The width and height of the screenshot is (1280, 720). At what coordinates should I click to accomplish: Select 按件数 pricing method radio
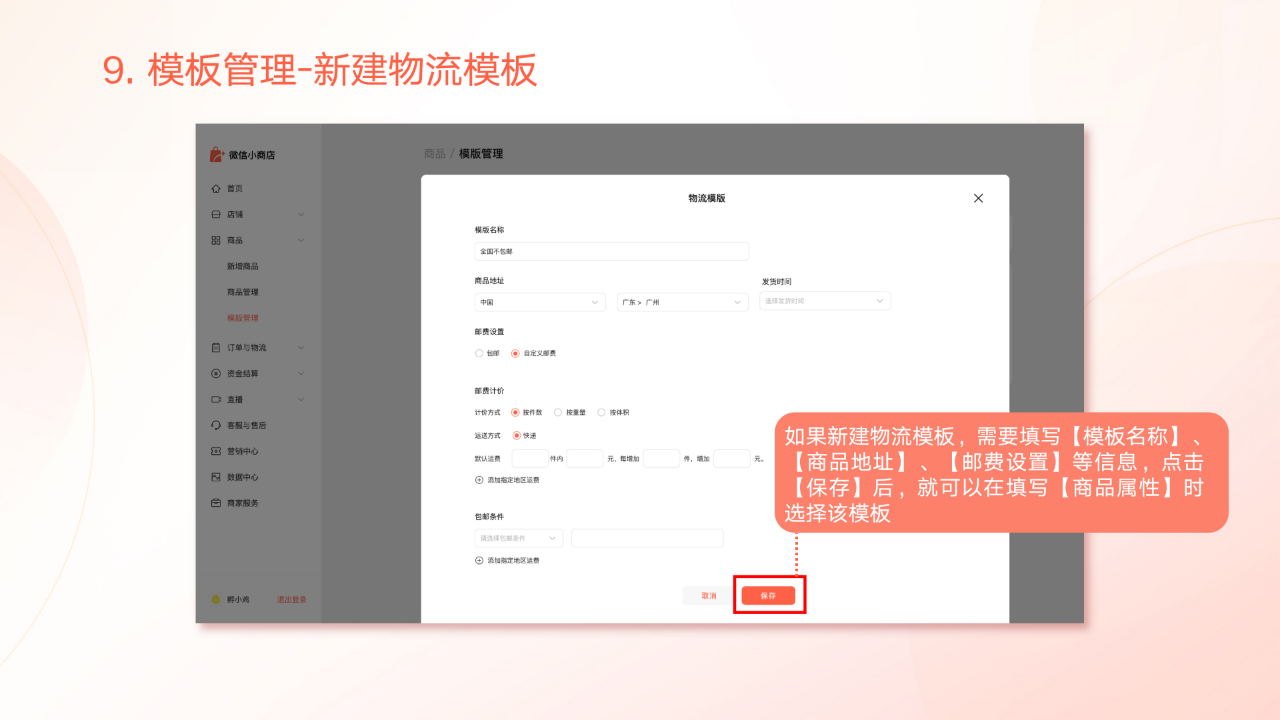[515, 412]
